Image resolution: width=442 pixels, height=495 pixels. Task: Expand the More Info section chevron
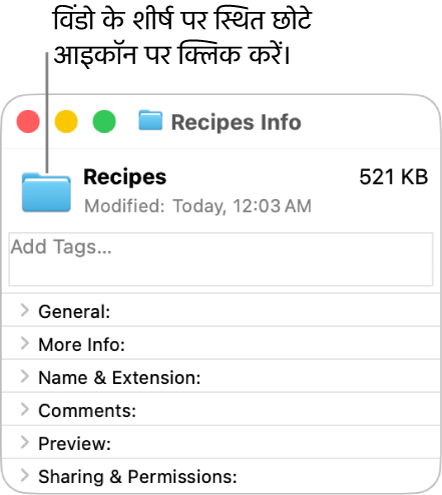(25, 343)
